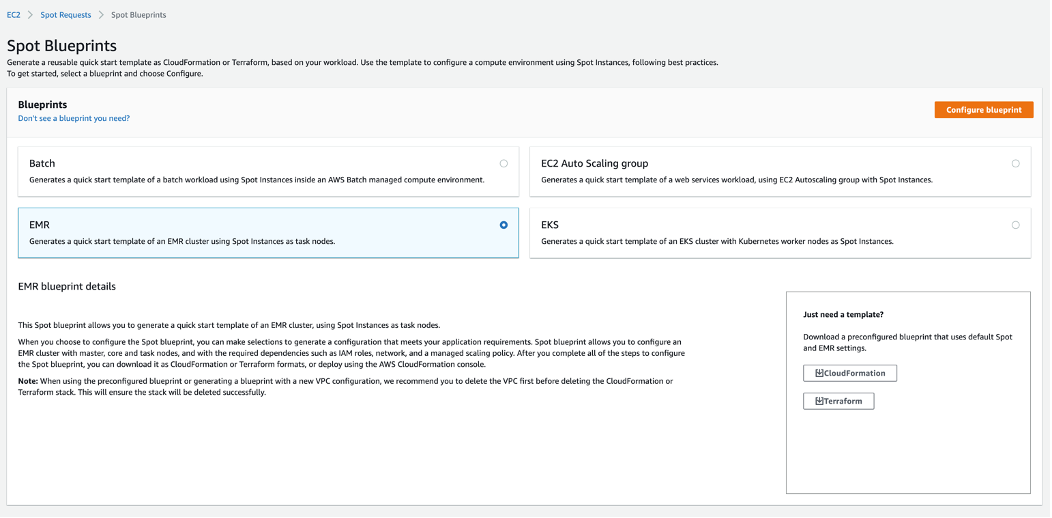Click the download icon in the Terraform button
This screenshot has height=518, width=1052.
click(819, 401)
